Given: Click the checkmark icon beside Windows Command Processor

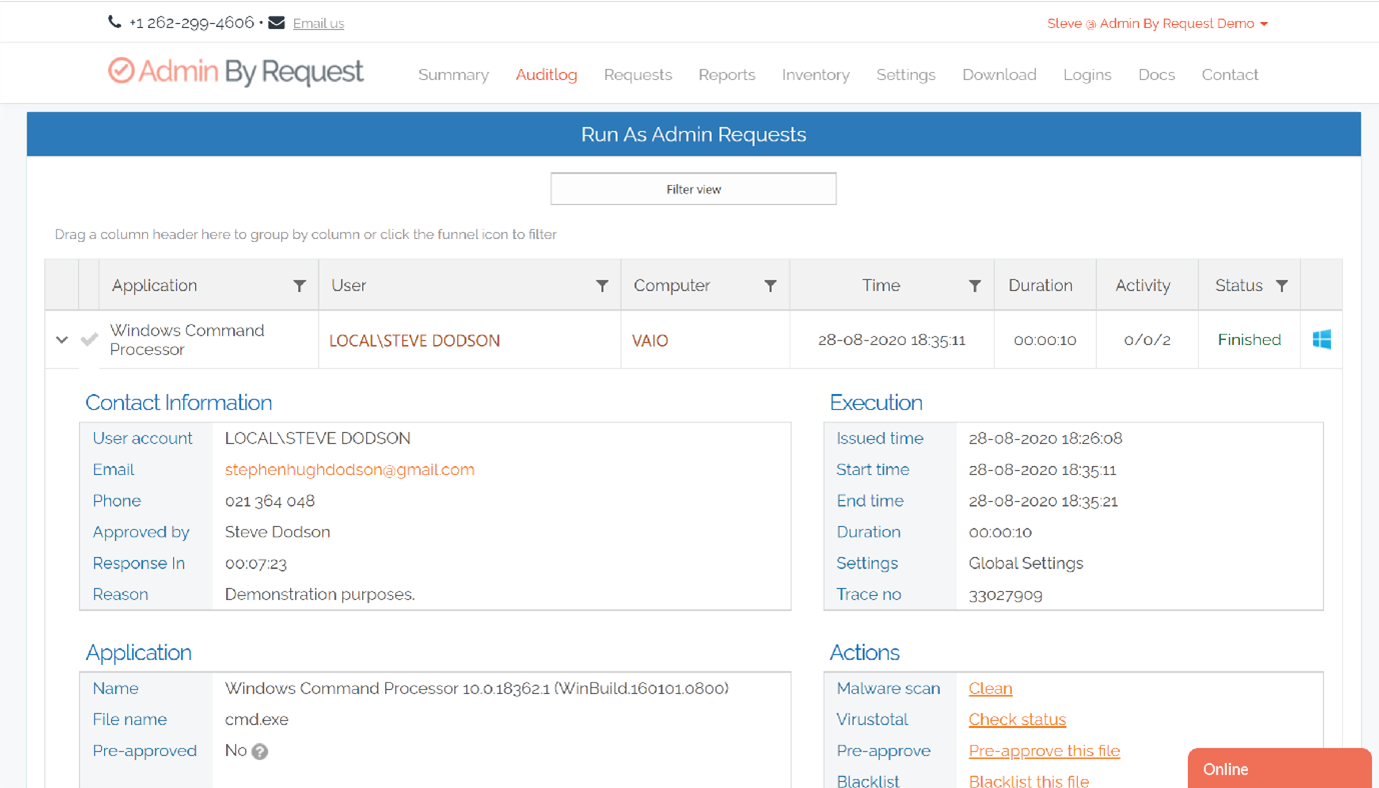Looking at the screenshot, I should [89, 340].
